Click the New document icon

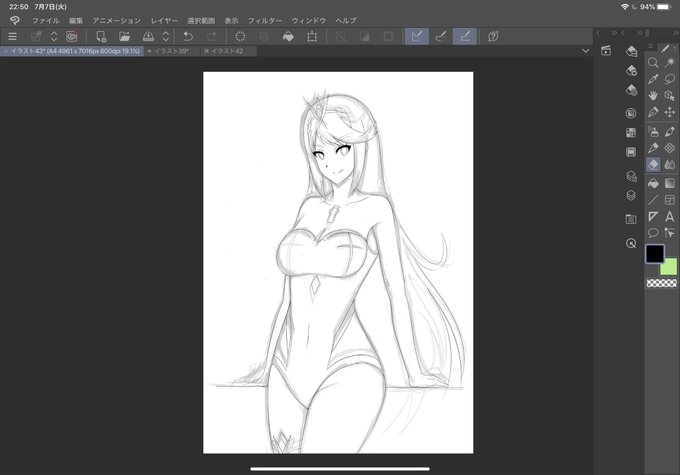click(101, 36)
